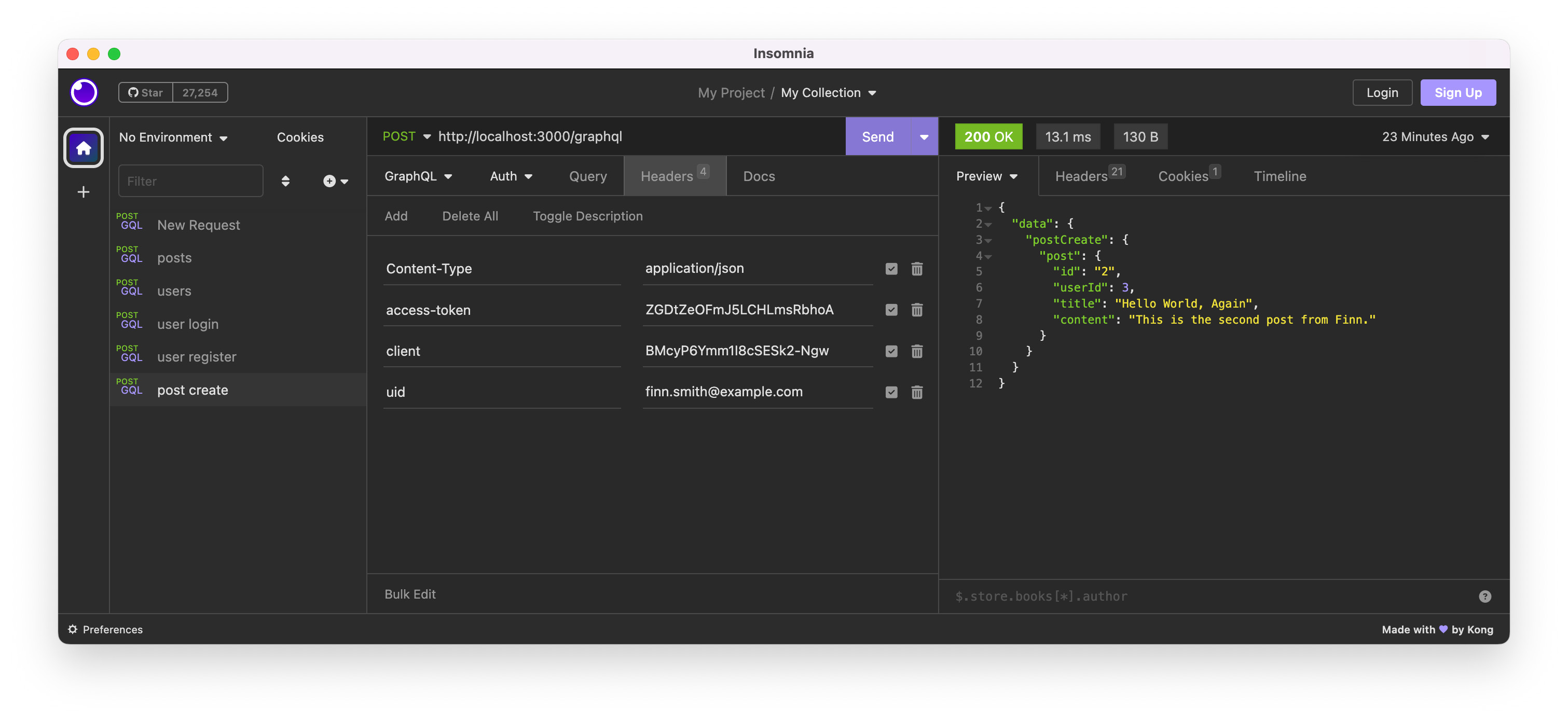1568x721 pixels.
Task: Click the help question mark icon
Action: pos(1484,595)
